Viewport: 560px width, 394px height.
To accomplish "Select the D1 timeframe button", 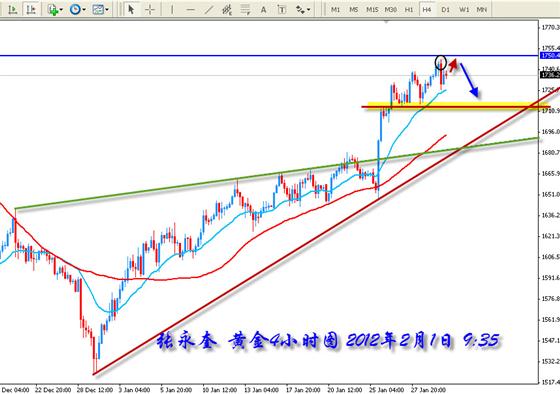I will 445,10.
